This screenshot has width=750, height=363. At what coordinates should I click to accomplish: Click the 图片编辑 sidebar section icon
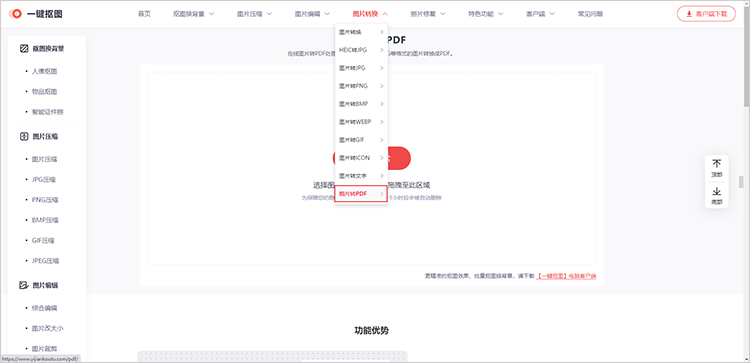coord(24,285)
